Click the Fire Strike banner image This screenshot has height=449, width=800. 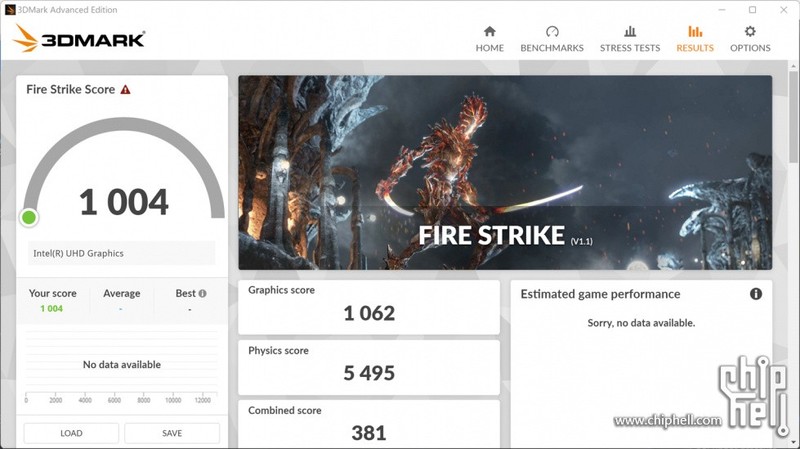point(505,172)
